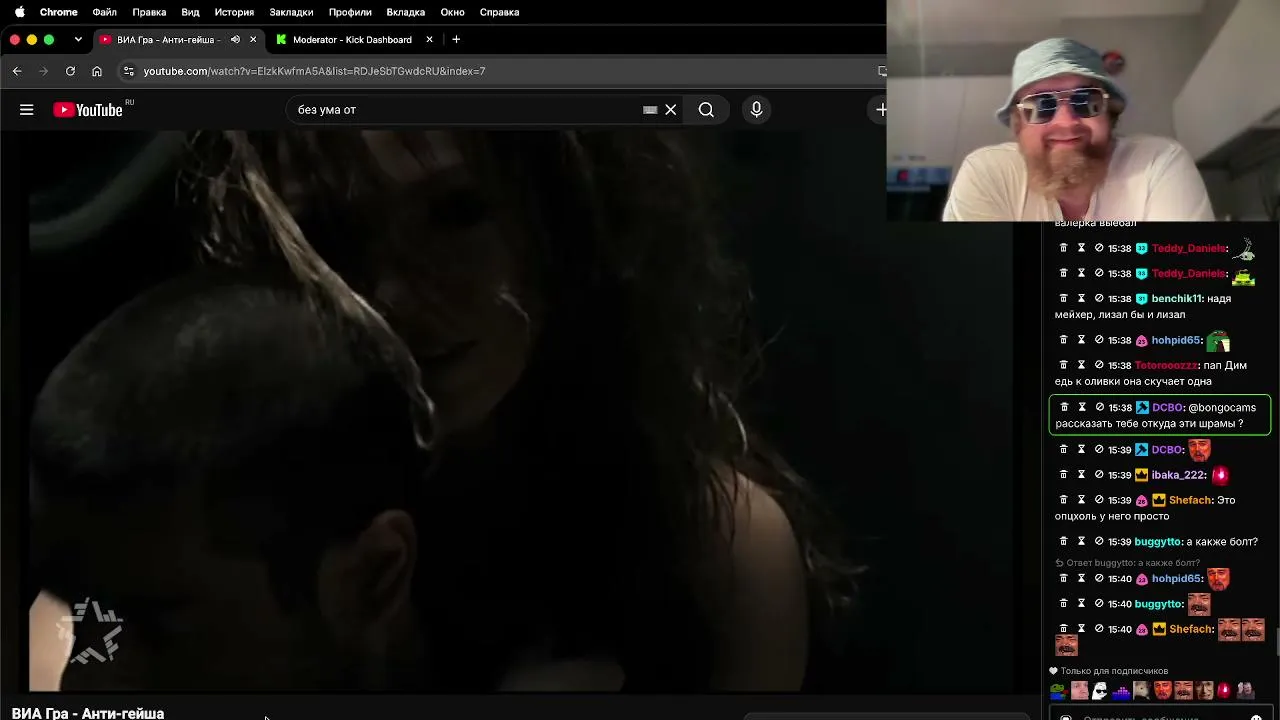
Task: Open the Файл menu
Action: (105, 12)
